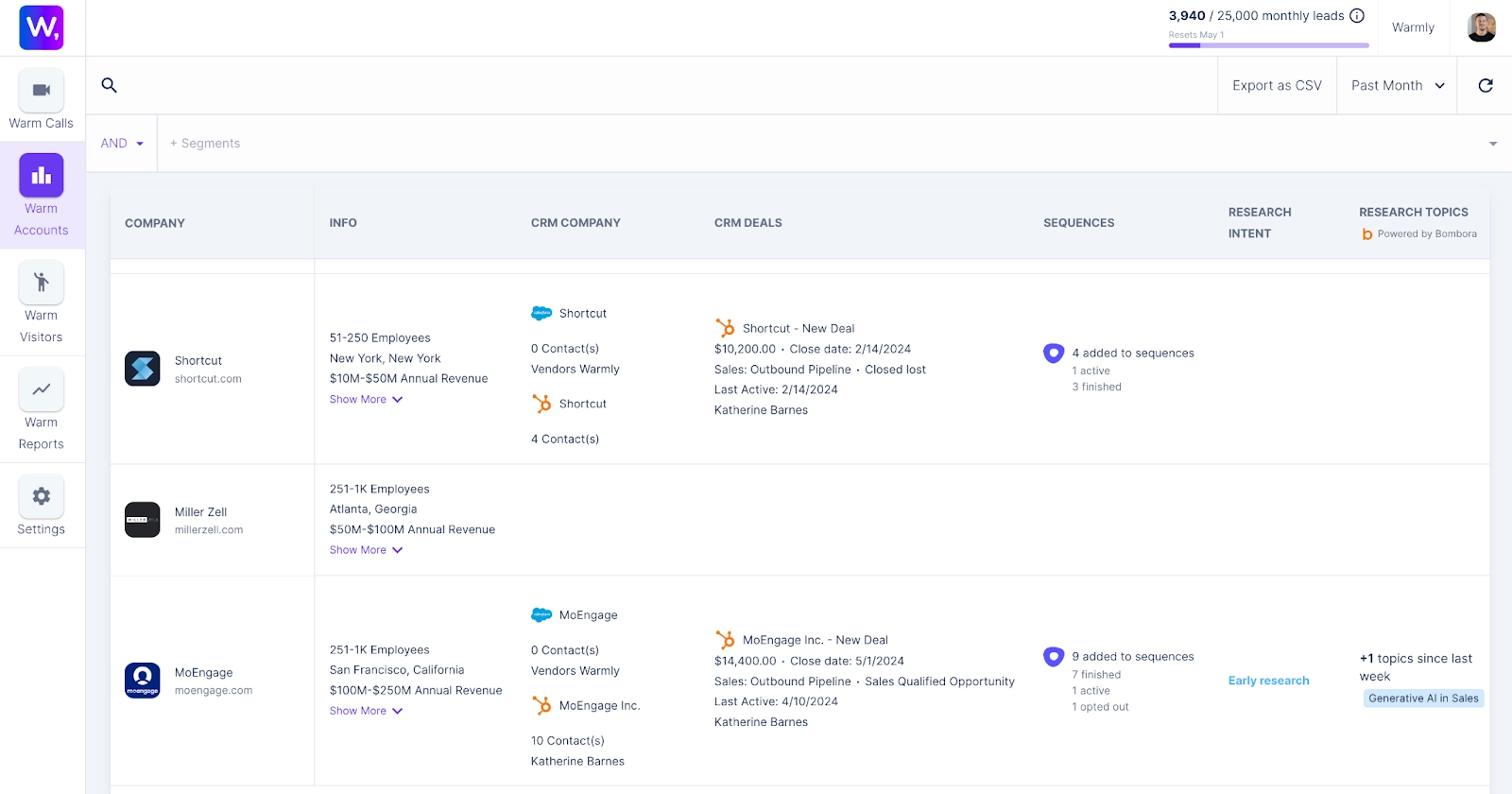1512x794 pixels.
Task: Click Miller Zell company name
Action: coord(200,512)
